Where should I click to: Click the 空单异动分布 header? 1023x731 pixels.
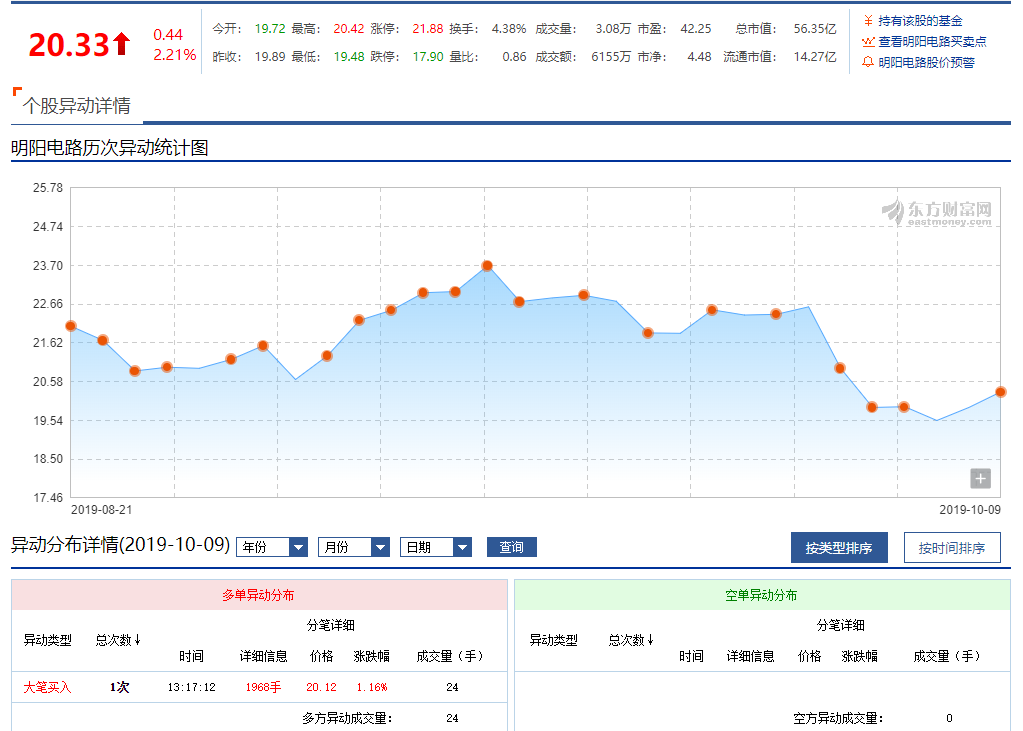(761, 595)
